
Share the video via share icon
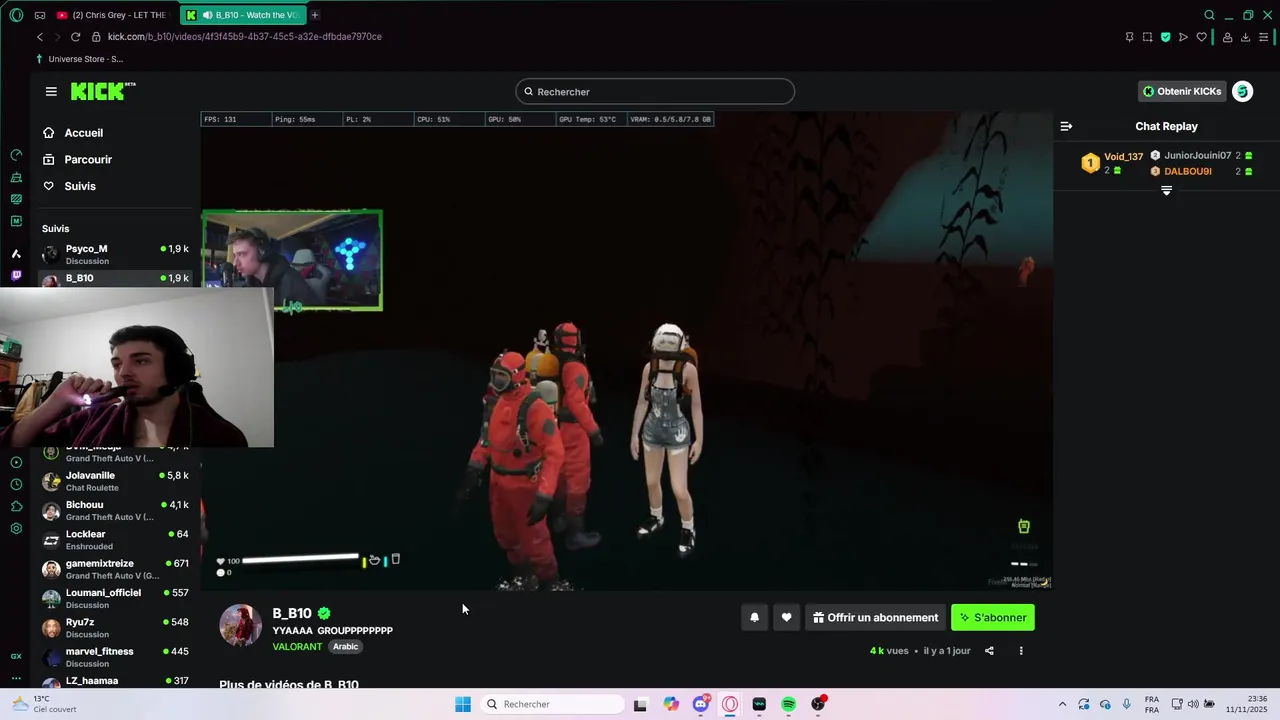click(x=989, y=651)
